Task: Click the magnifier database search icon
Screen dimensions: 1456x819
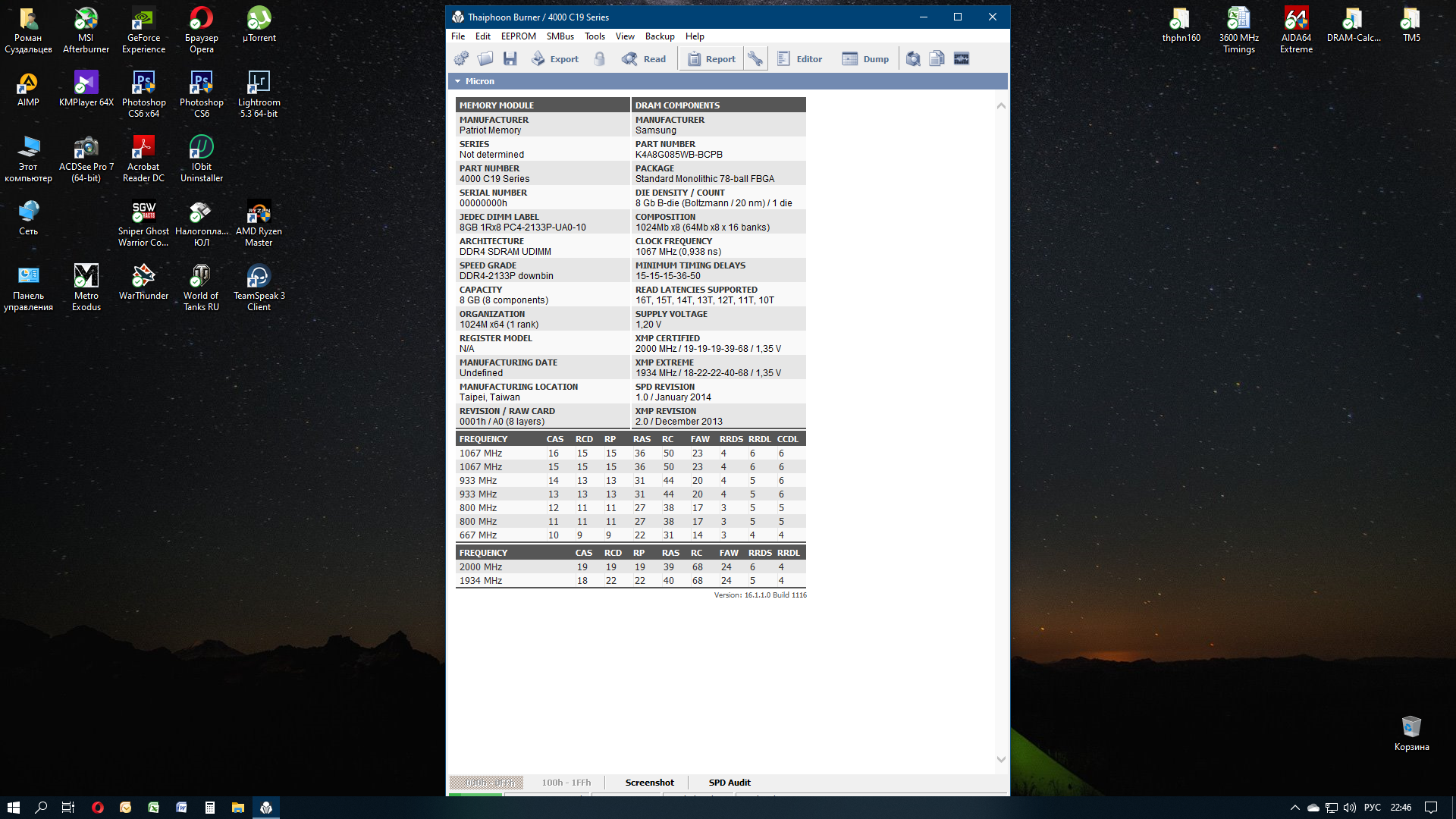Action: 913,58
